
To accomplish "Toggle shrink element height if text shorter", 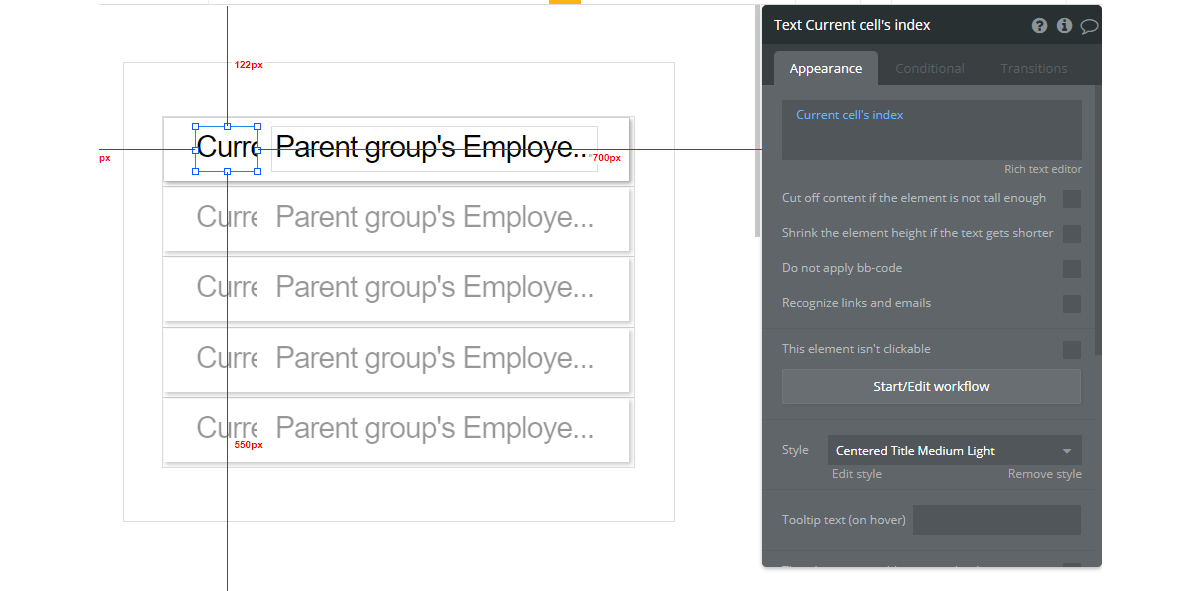I will [1072, 234].
